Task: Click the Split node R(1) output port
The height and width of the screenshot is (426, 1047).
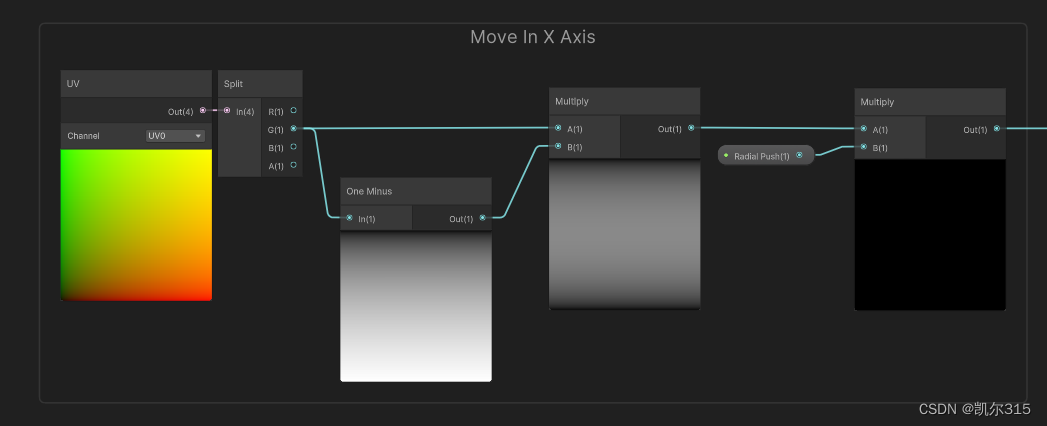Action: [x=293, y=110]
